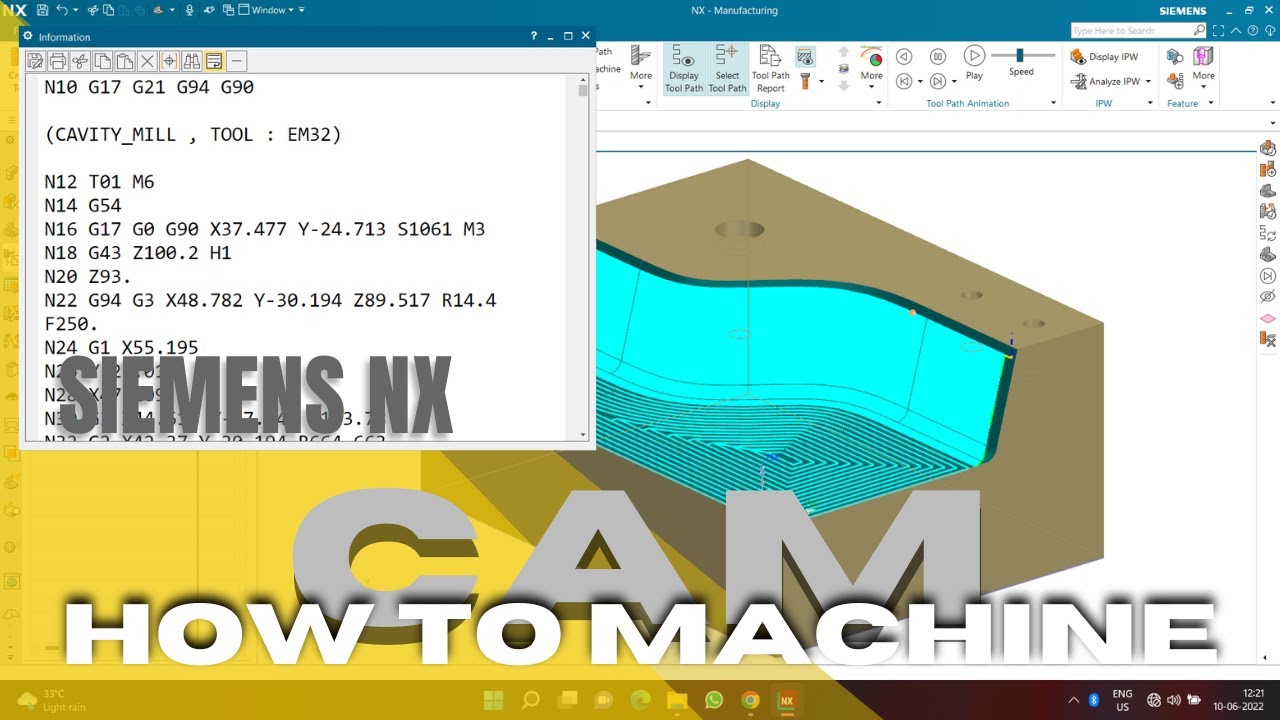Click the line N14 G54 in the listing

(x=82, y=206)
